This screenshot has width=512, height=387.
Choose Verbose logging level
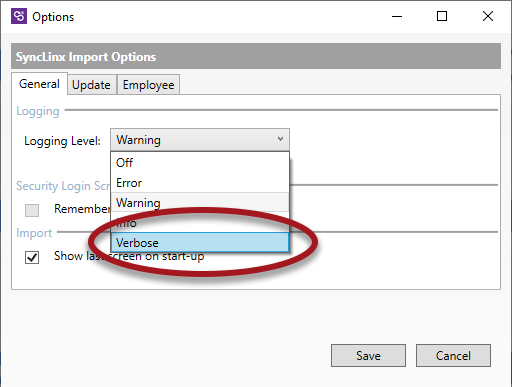[x=200, y=242]
